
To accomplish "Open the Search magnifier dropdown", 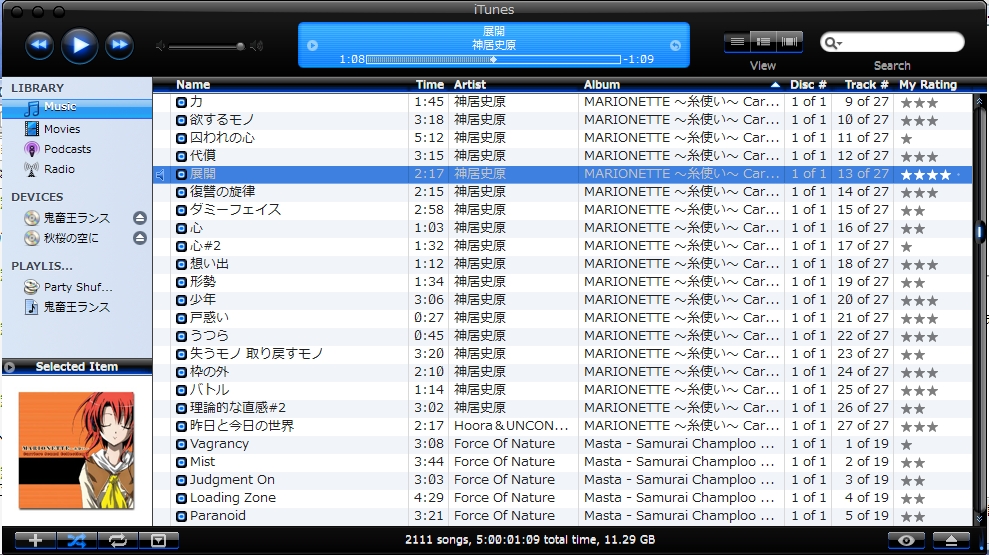I will tap(833, 43).
